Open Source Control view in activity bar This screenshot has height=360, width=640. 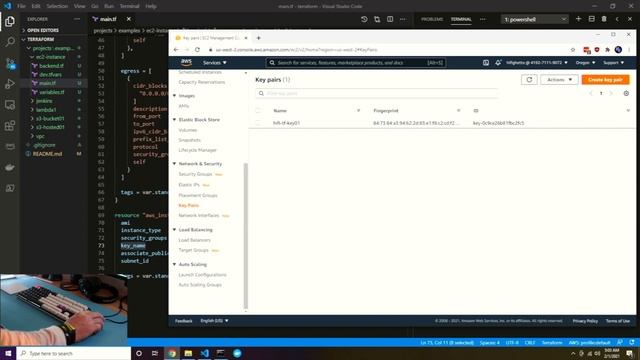tap(10, 63)
